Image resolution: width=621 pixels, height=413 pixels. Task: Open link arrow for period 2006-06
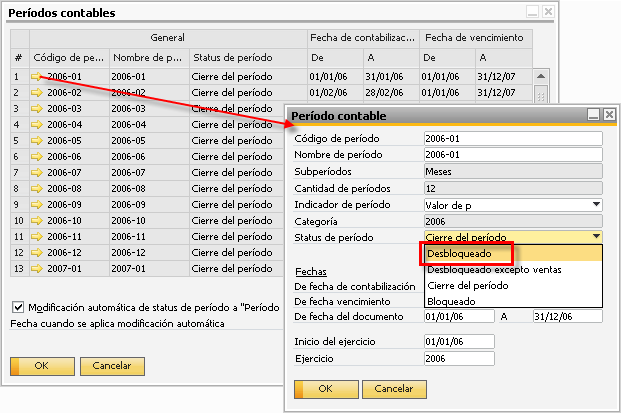click(36, 157)
